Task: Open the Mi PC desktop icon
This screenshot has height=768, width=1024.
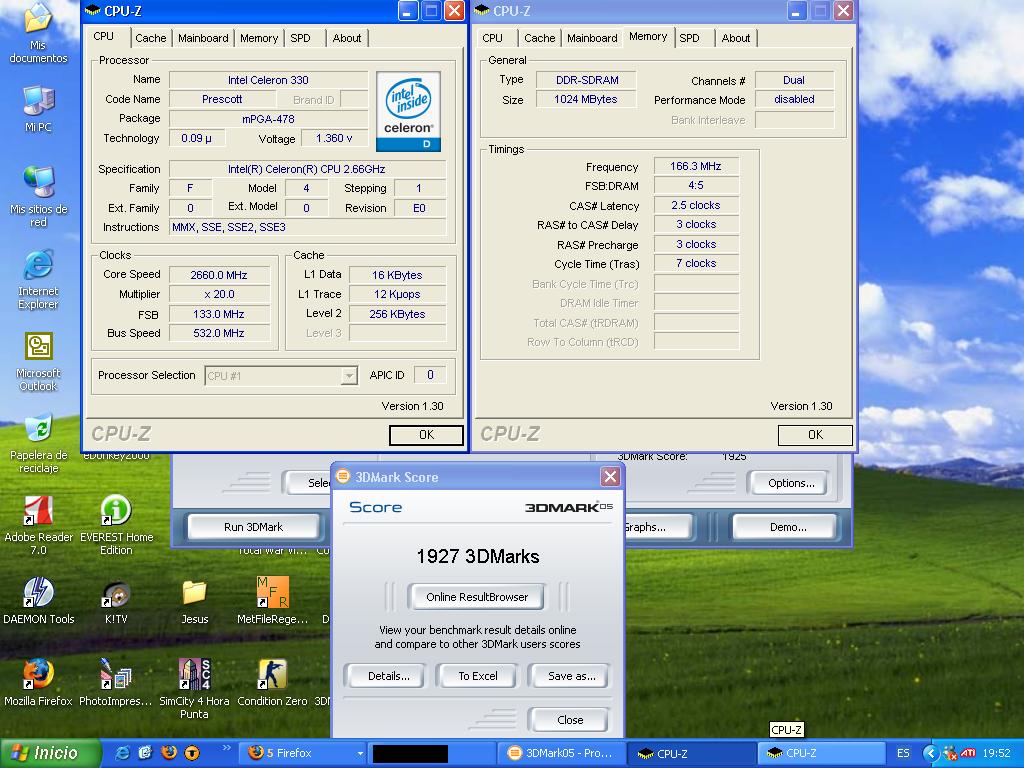Action: coord(38,101)
